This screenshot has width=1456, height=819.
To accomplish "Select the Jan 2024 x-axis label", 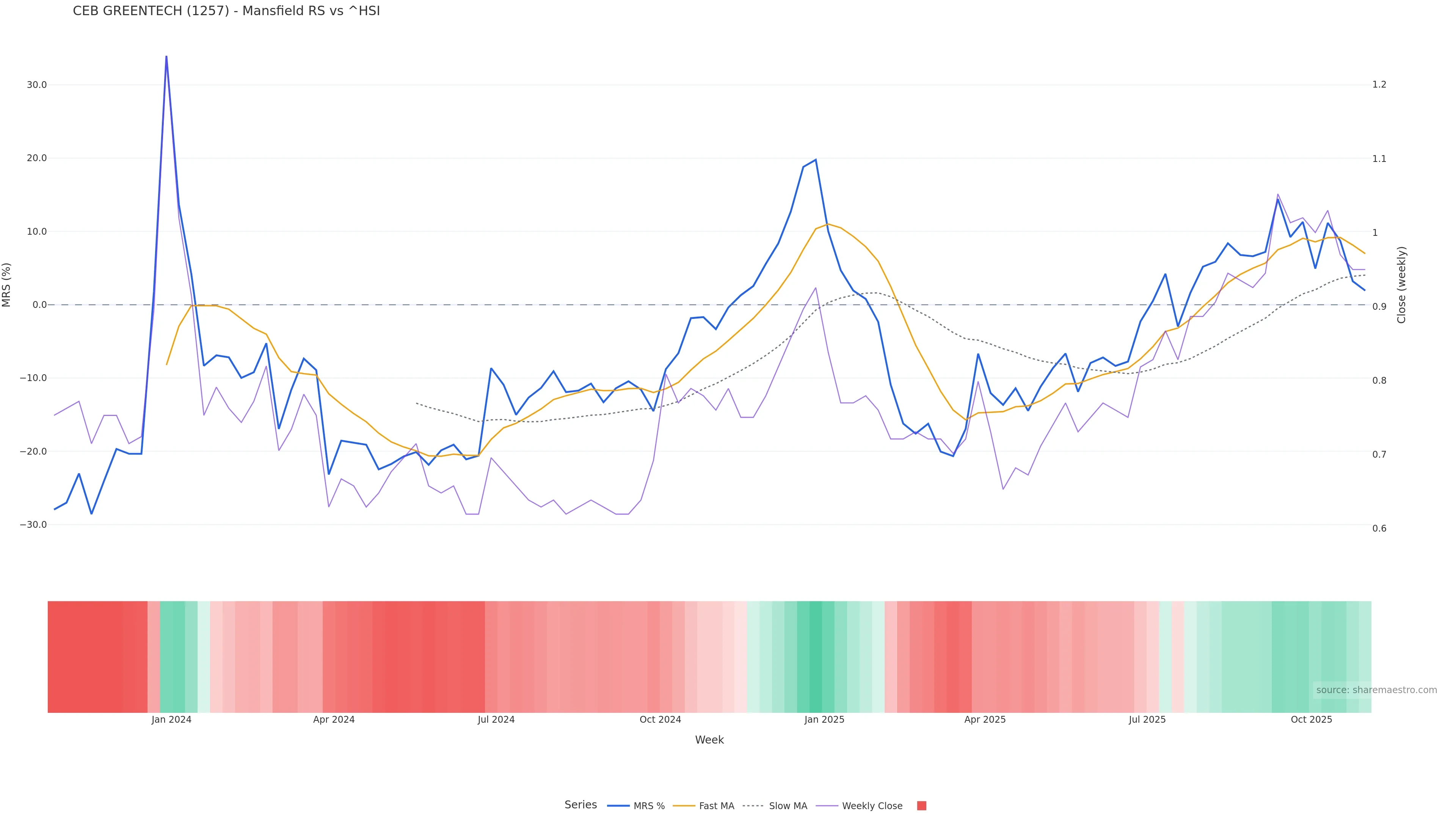I will click(171, 720).
